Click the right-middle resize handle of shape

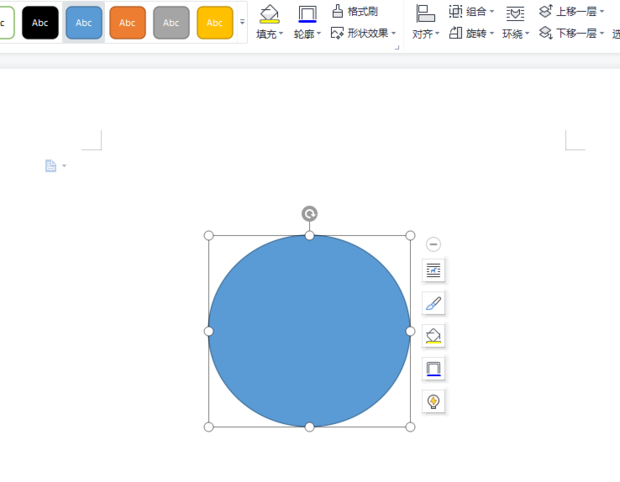(410, 331)
